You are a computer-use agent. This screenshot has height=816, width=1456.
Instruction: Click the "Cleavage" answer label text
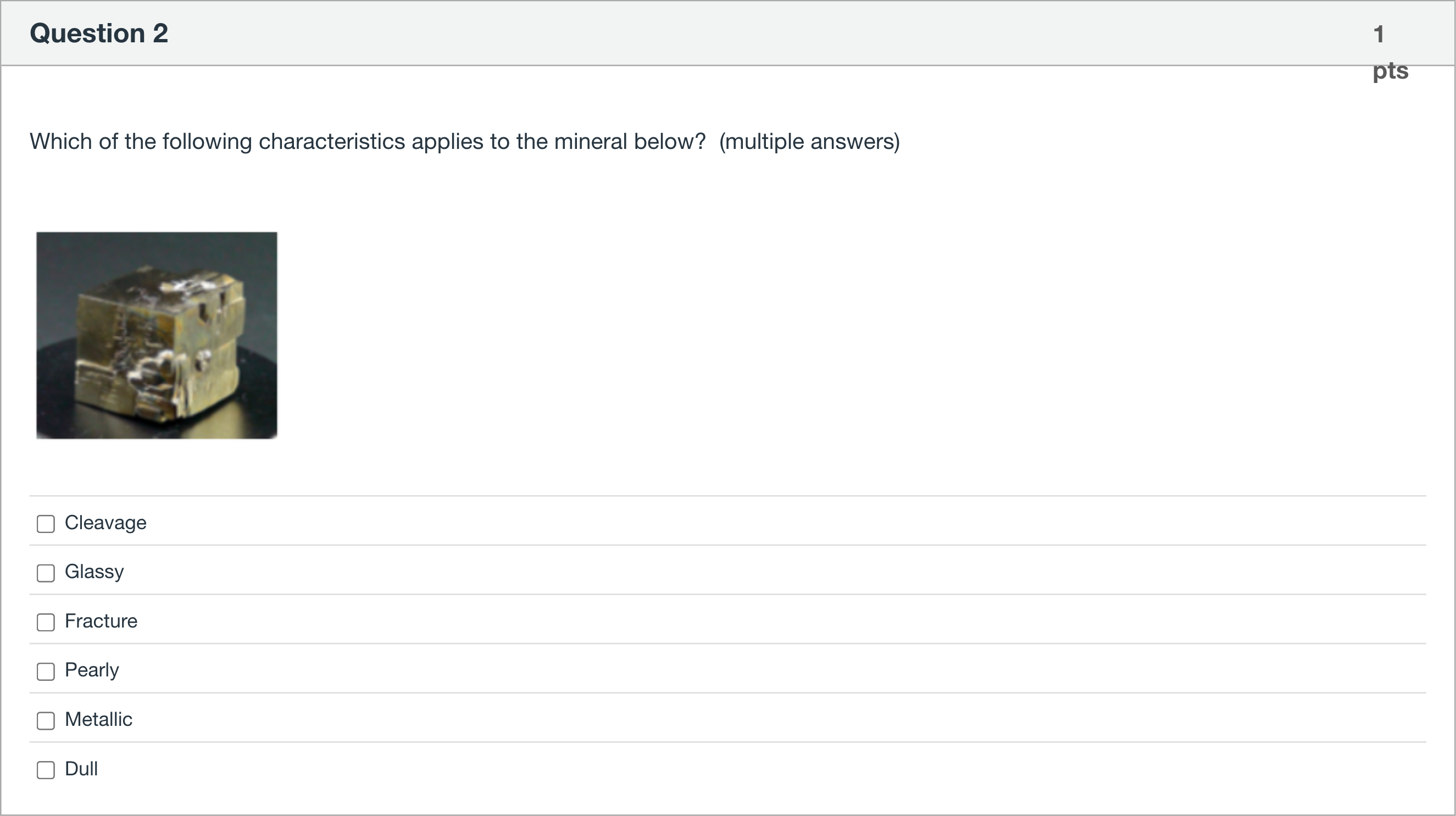(105, 523)
